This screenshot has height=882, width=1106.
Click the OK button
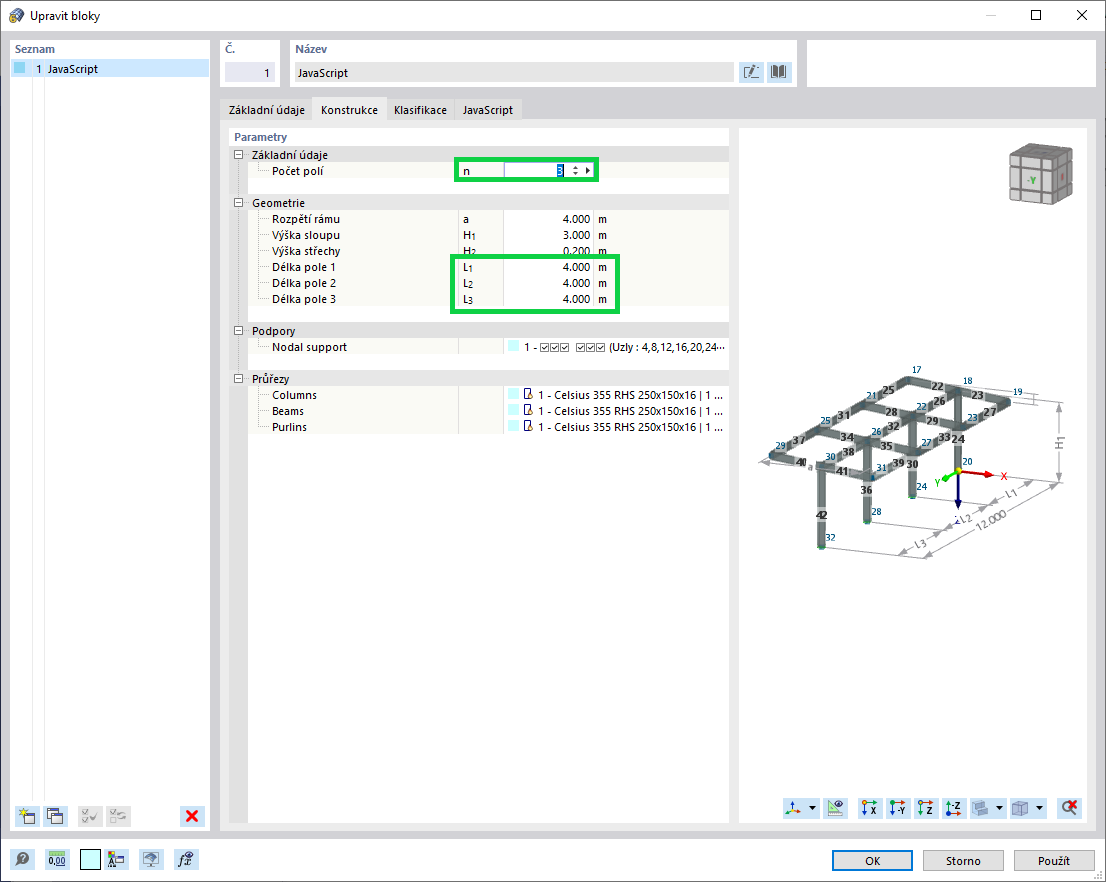tap(873, 861)
